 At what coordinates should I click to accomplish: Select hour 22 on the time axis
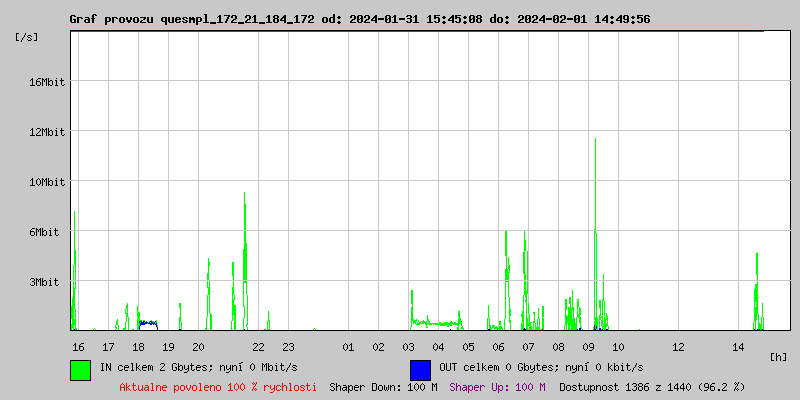pyautogui.click(x=258, y=347)
